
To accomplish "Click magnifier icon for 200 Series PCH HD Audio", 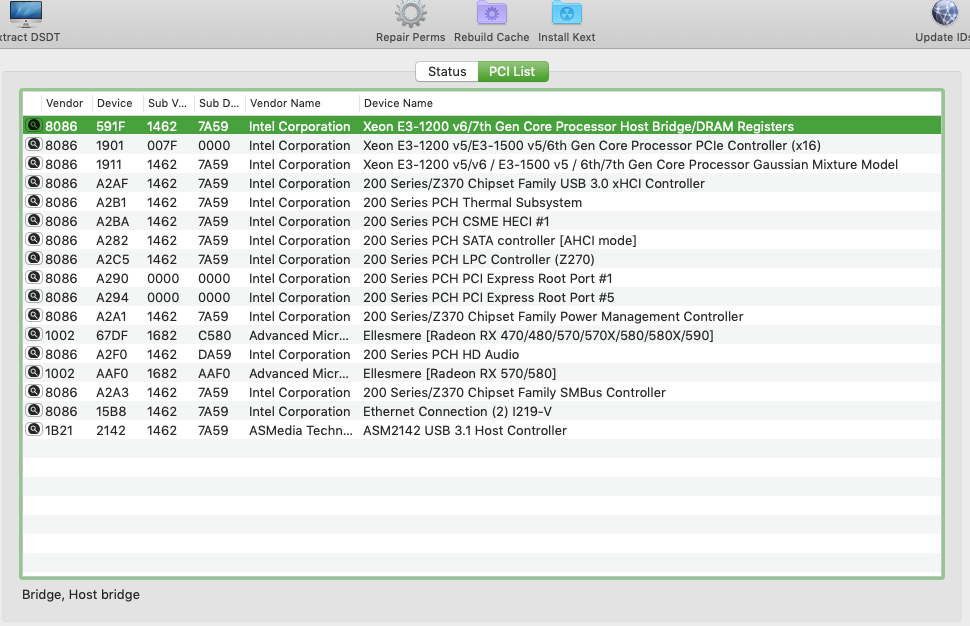I will click(33, 353).
